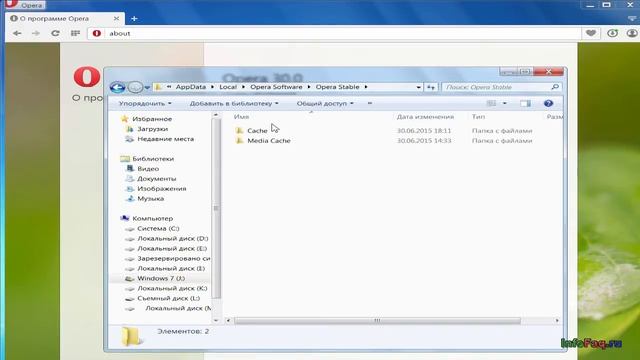The image size is (640, 360).
Task: Click the Opera address bar with 'about'
Action: 335,33
